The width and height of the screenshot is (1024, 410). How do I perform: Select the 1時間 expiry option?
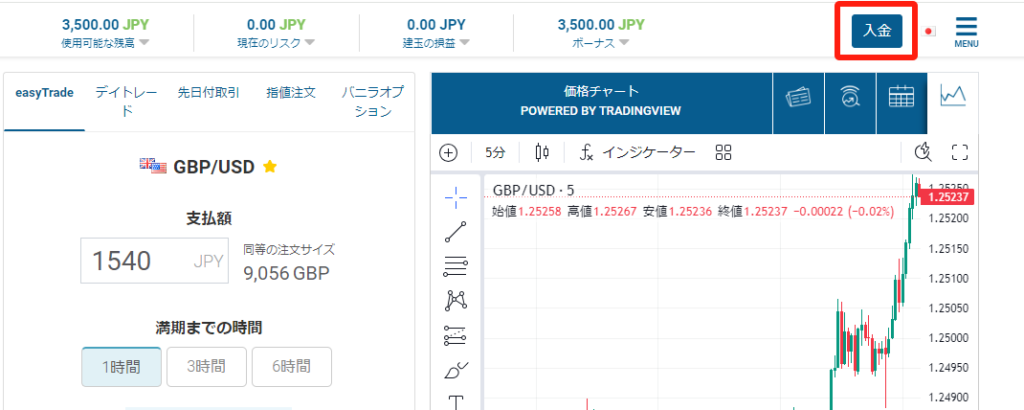(x=121, y=366)
